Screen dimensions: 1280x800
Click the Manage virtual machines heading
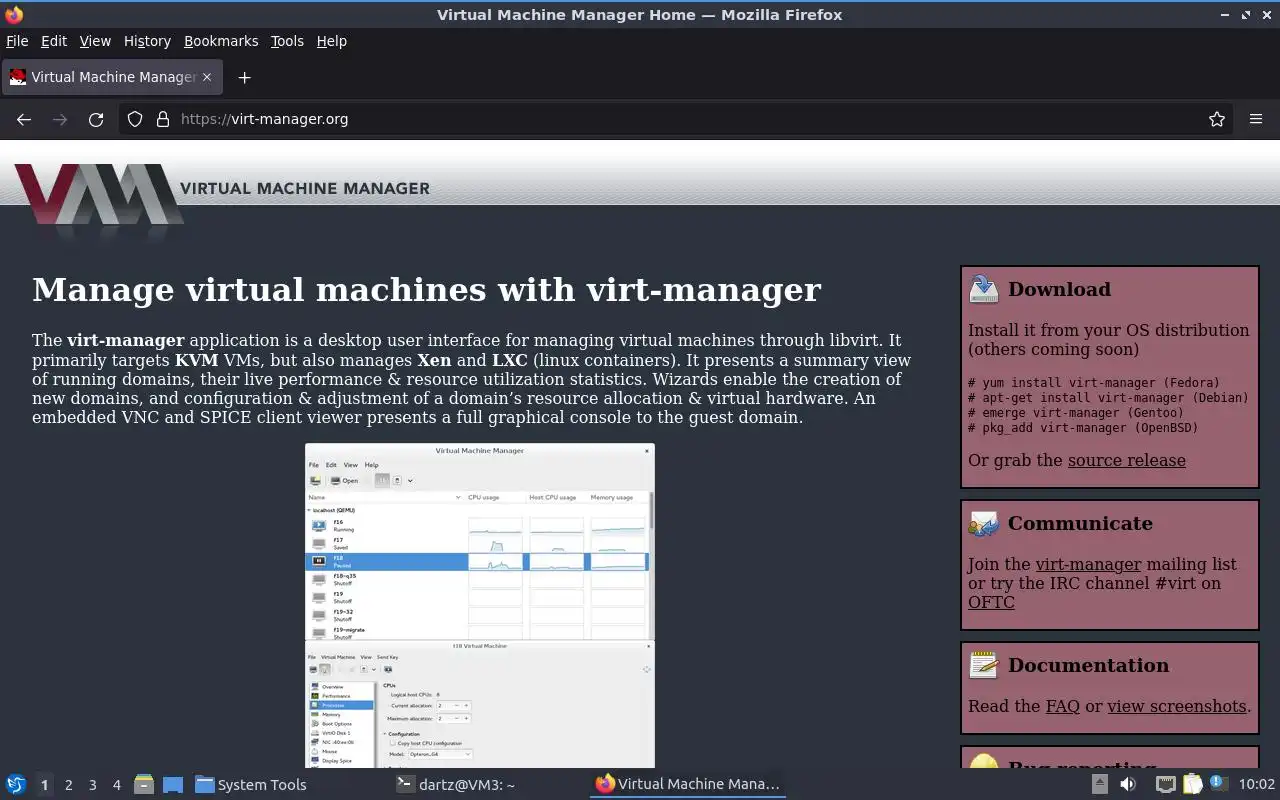click(x=426, y=290)
